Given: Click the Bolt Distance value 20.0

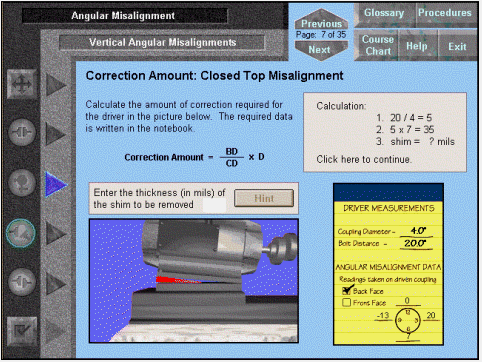Looking at the screenshot, I should (415, 243).
